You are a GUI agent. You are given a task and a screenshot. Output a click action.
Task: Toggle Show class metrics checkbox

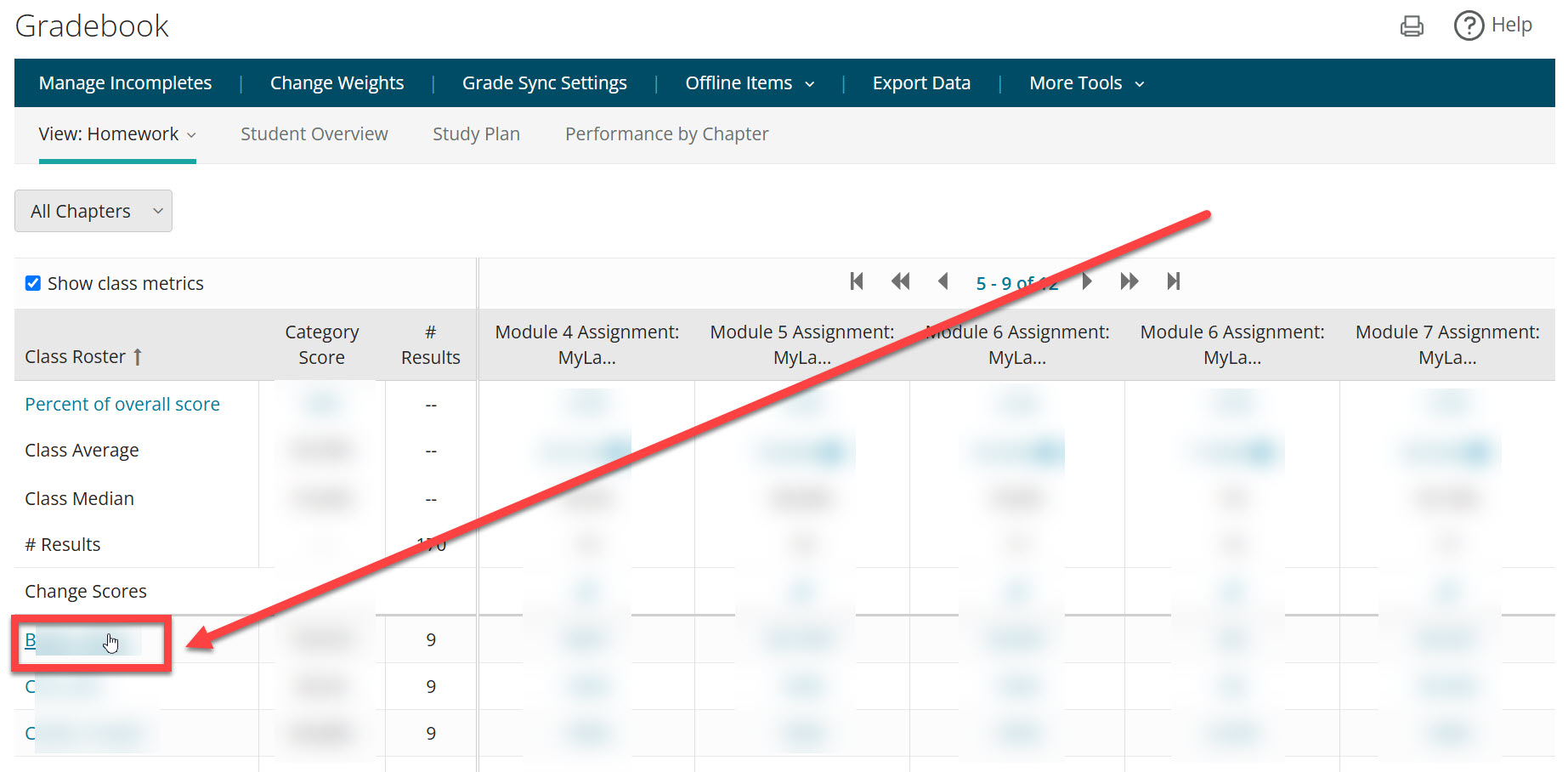click(33, 283)
